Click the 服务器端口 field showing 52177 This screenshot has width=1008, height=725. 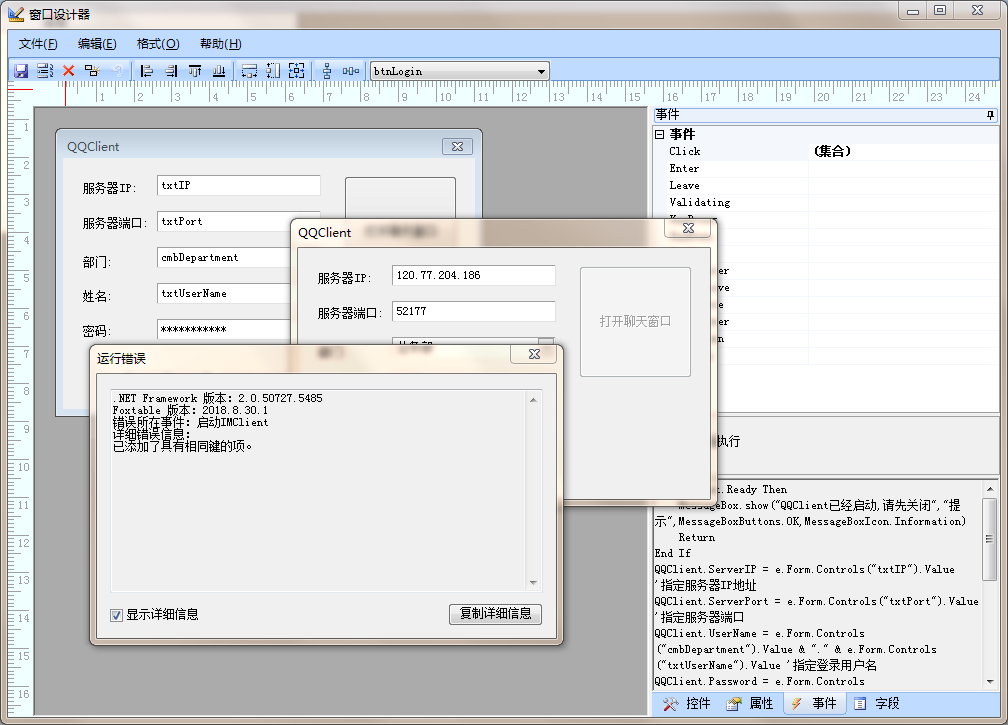[474, 311]
